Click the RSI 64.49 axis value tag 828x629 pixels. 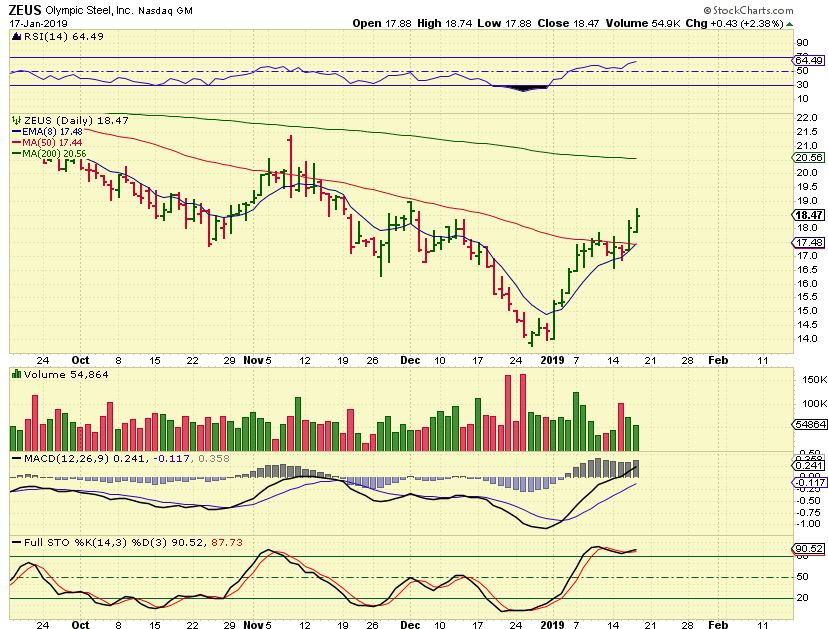808,61
